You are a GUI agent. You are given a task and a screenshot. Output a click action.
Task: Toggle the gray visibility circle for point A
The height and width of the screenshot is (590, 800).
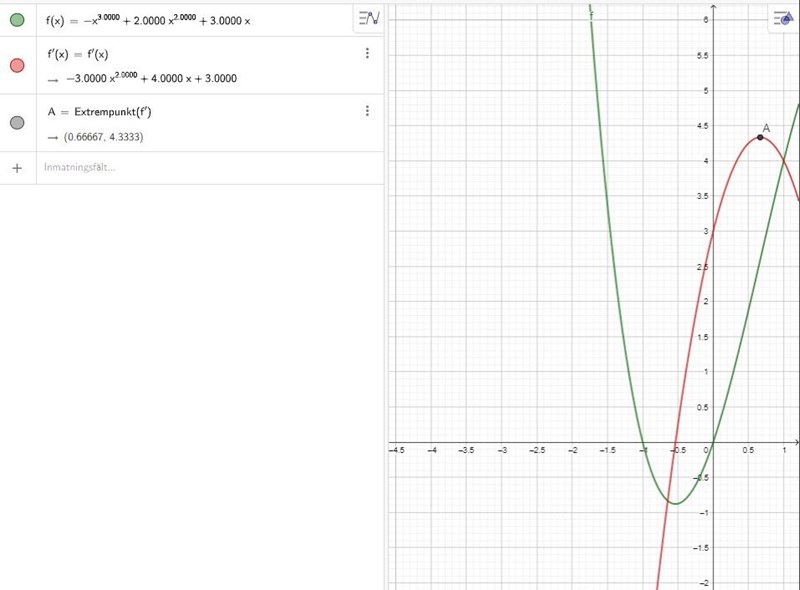(16, 123)
